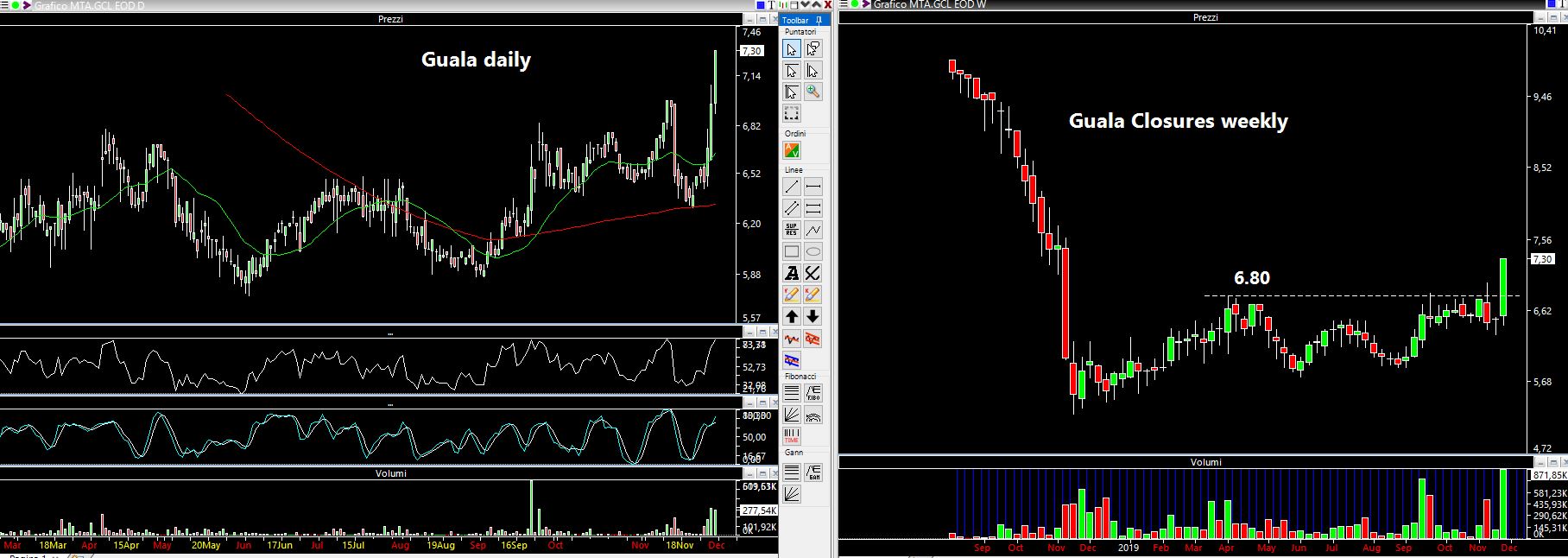Screen dimensions: 1568x558
Task: Select the parallel diagonal channel tool
Action: pyautogui.click(x=792, y=208)
